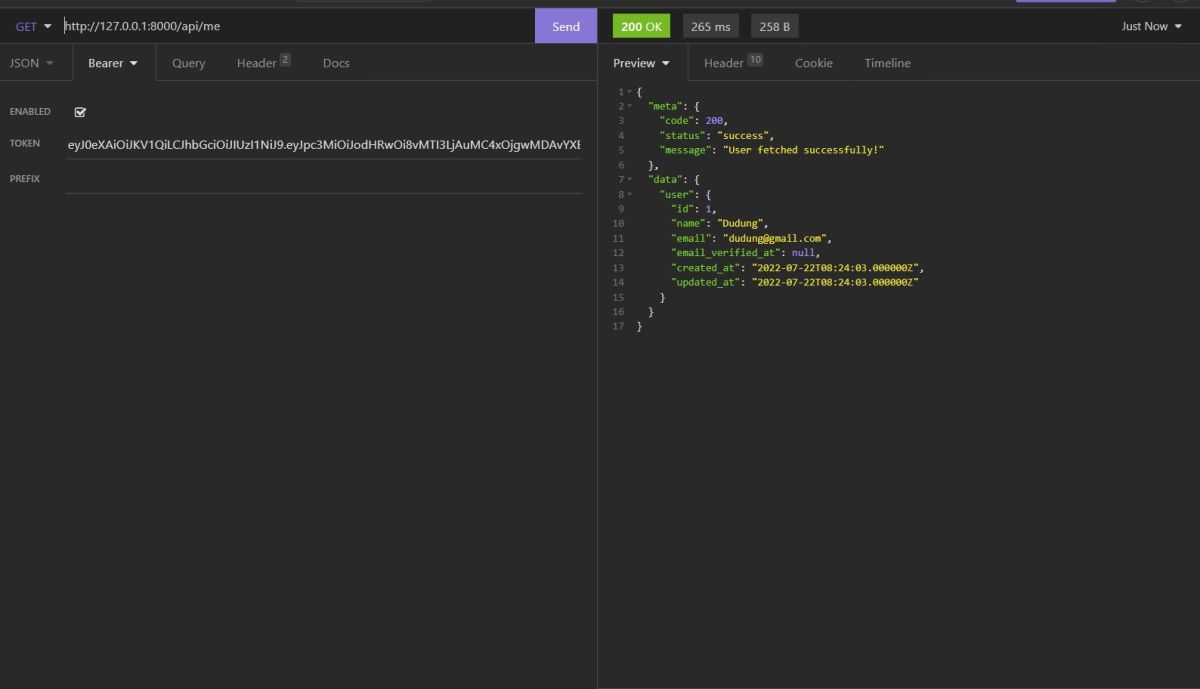Switch to the response Header tab

click(732, 63)
